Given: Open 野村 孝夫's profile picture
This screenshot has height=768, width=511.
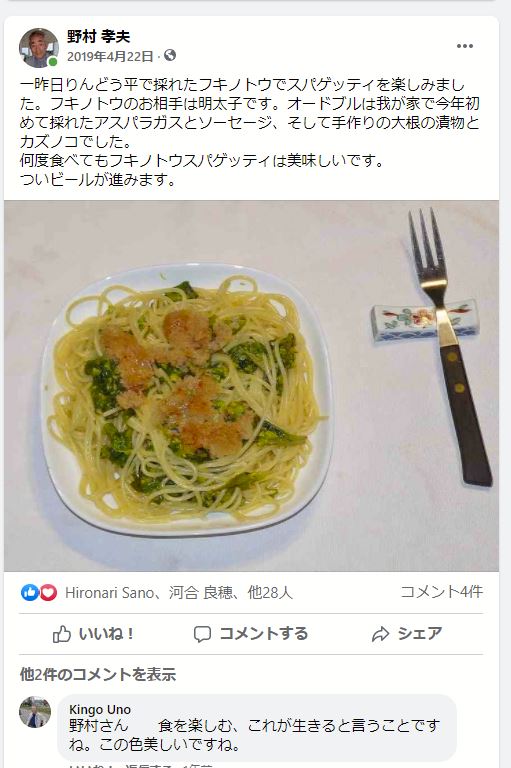Looking at the screenshot, I should tap(39, 48).
